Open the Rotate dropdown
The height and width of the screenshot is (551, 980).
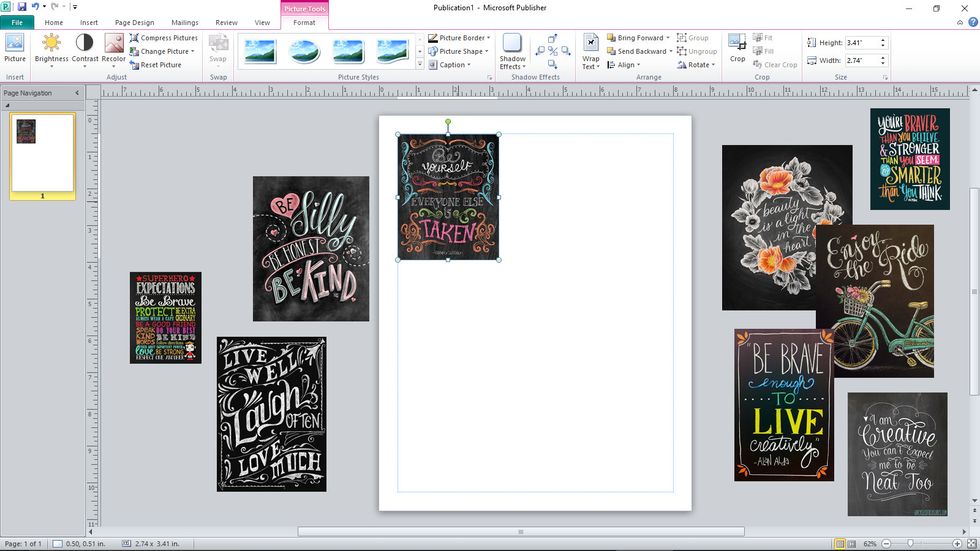[696, 65]
